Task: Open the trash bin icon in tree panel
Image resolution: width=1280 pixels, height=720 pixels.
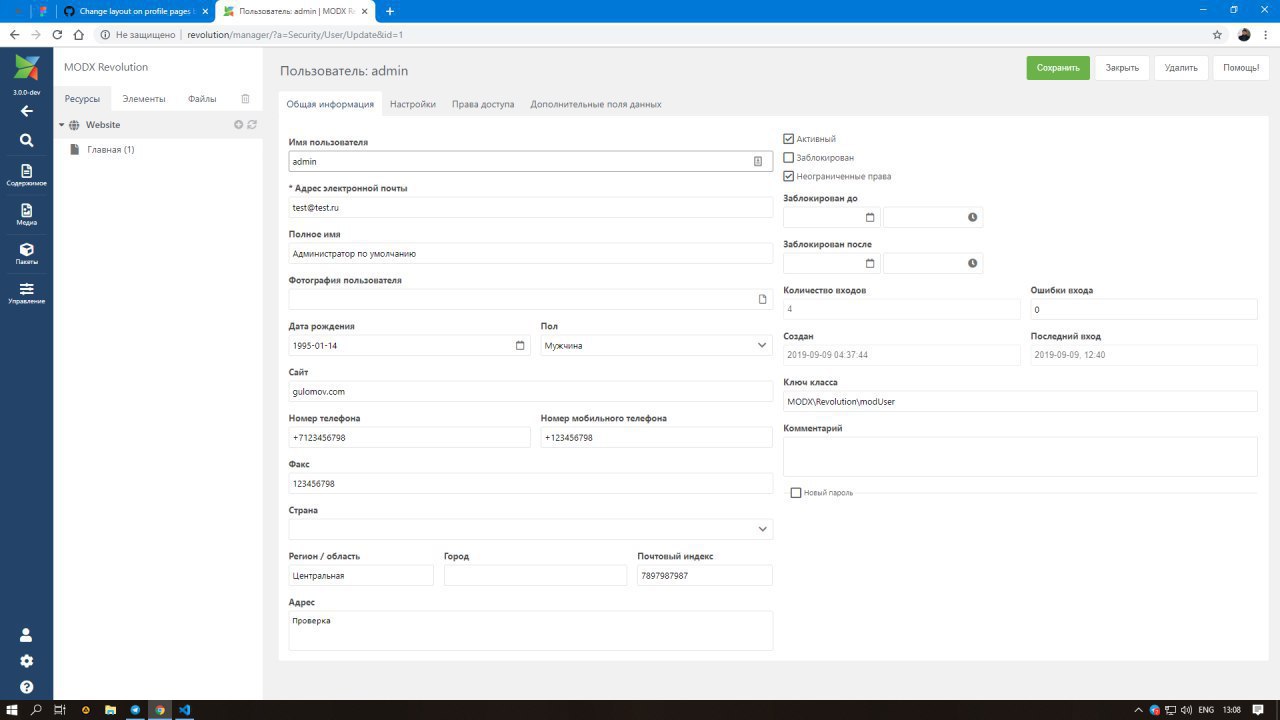Action: pyautogui.click(x=246, y=99)
